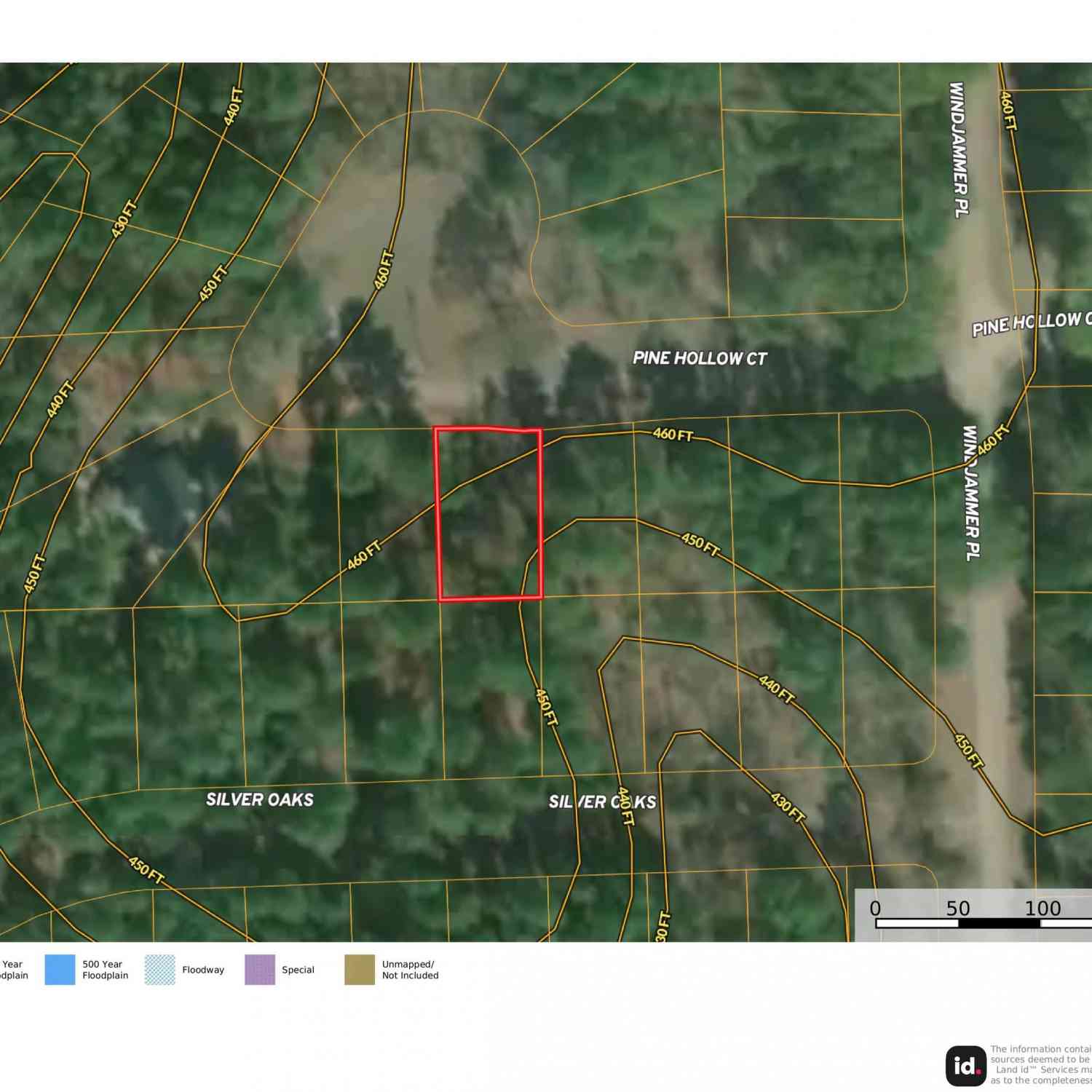Click the left SILVER OAKS road label
This screenshot has height=1092, width=1092.
point(260,799)
